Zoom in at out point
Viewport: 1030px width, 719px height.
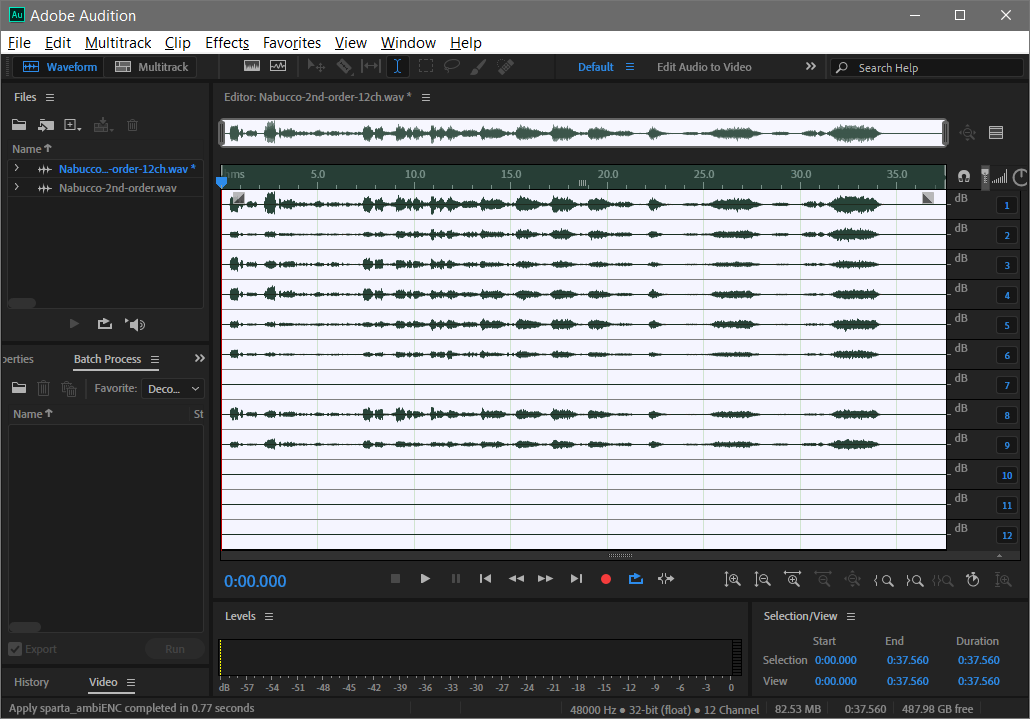(x=914, y=580)
